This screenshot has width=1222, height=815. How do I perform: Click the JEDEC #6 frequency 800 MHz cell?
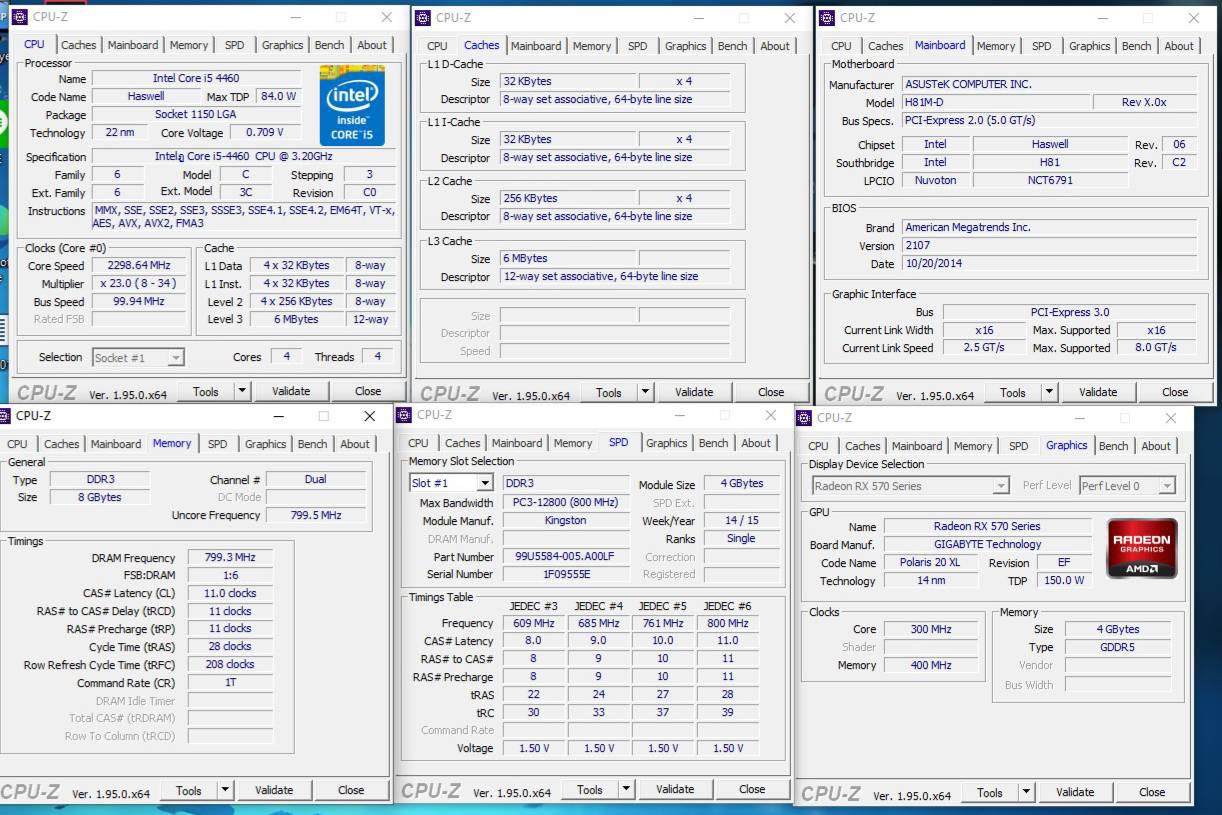pos(727,623)
